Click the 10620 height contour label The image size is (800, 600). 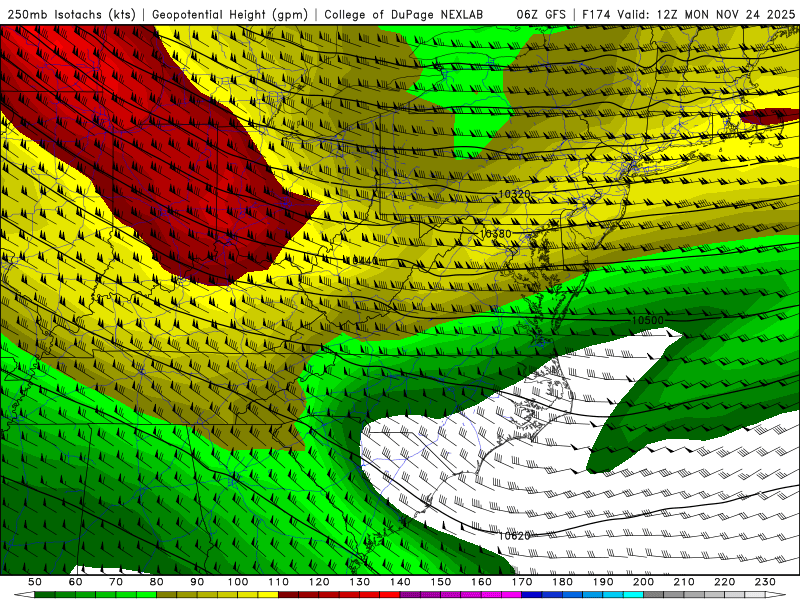tap(514, 536)
